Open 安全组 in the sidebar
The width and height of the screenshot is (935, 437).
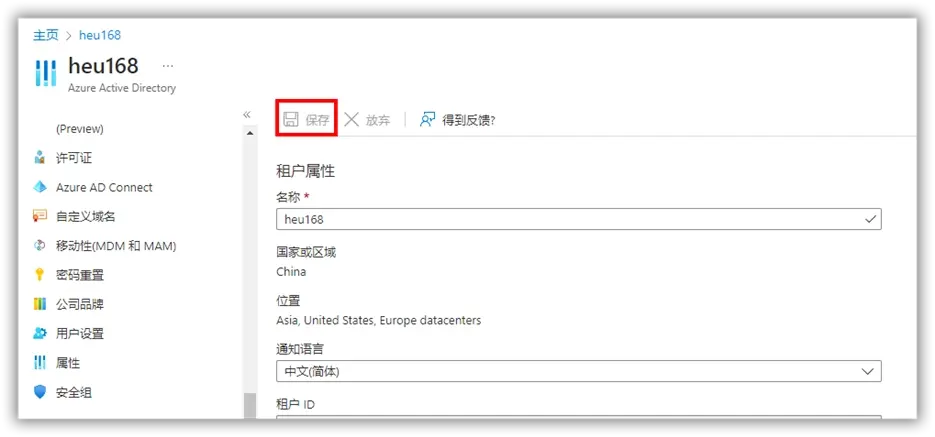click(x=74, y=392)
